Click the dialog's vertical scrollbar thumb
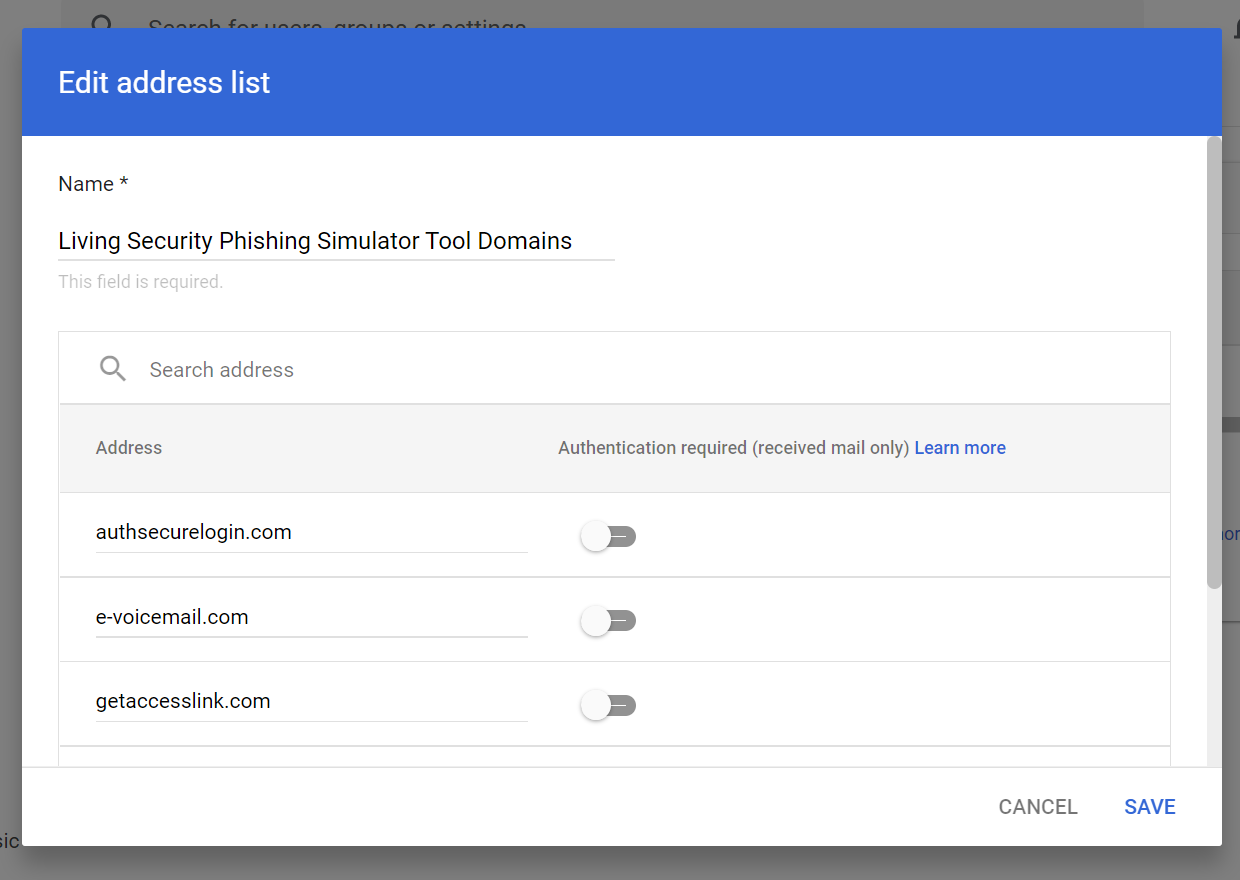1240x880 pixels. tap(1214, 362)
